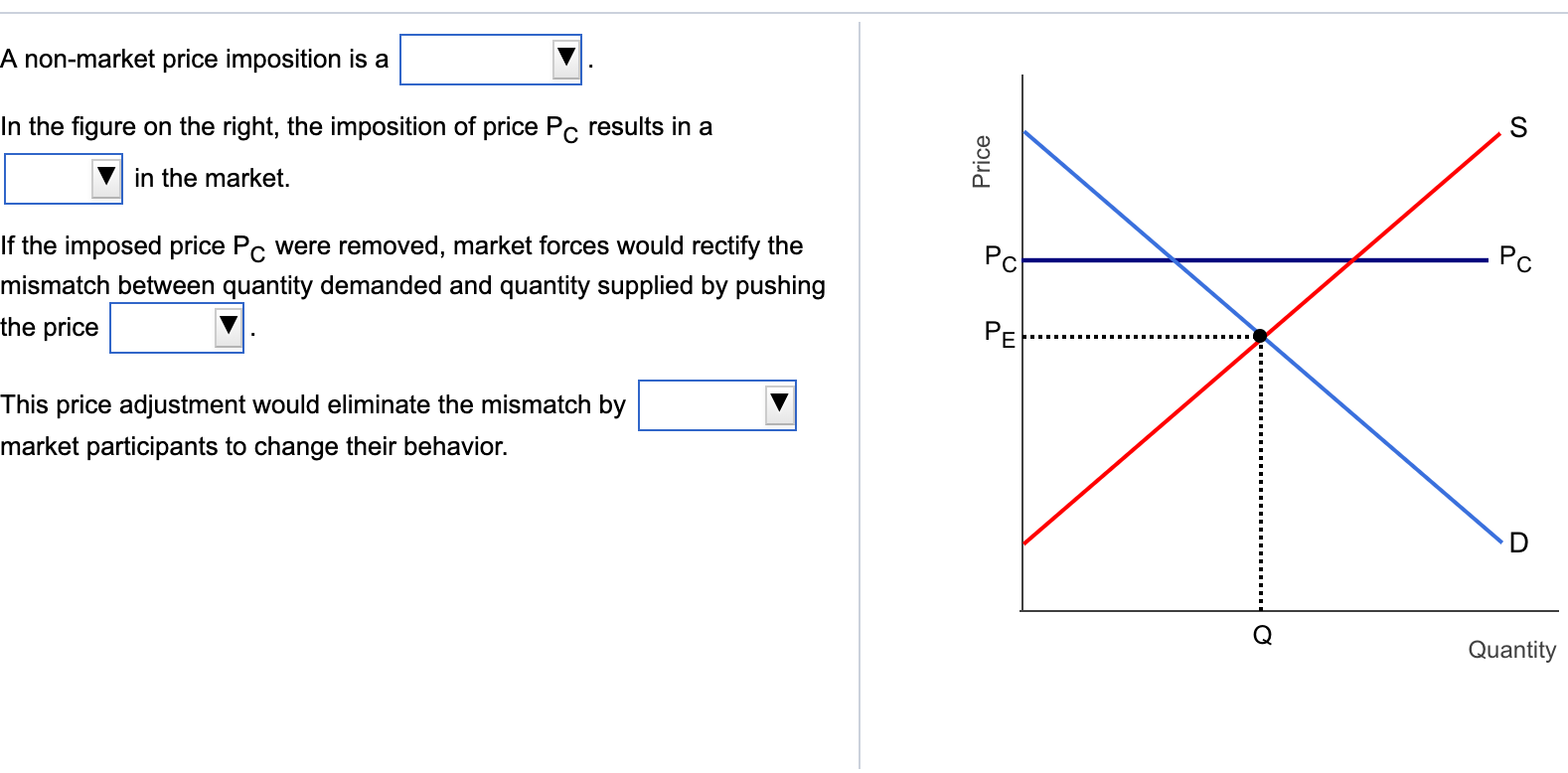1568x773 pixels.
Task: Click the vertical 'Price' axis label
Action: (x=980, y=159)
